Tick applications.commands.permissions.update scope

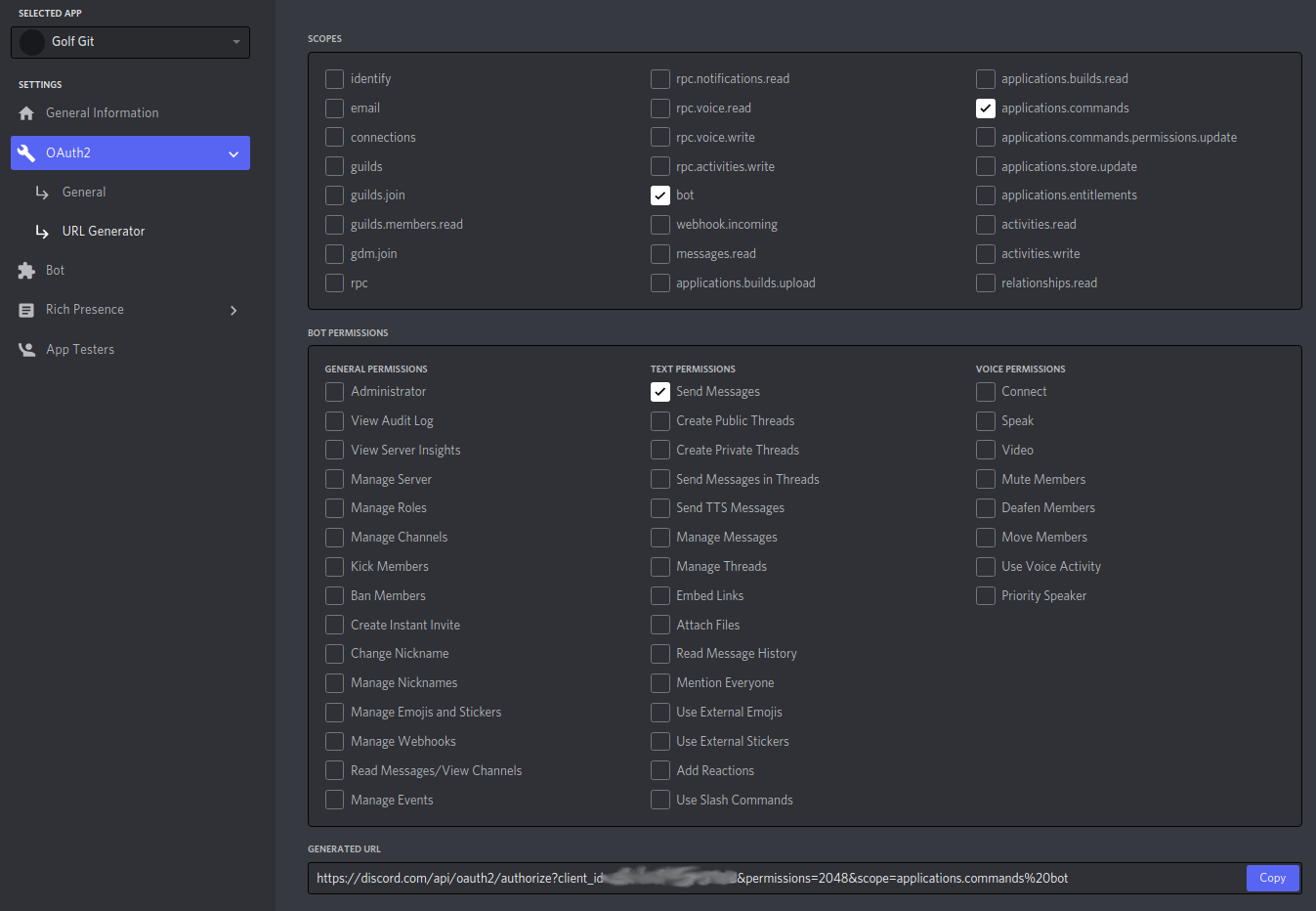[986, 138]
